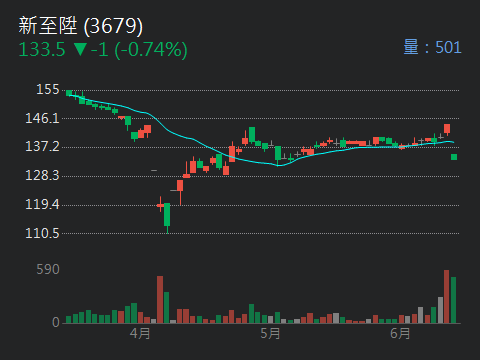Click the 6月 date axis label
This screenshot has height=360, width=480.
(400, 333)
